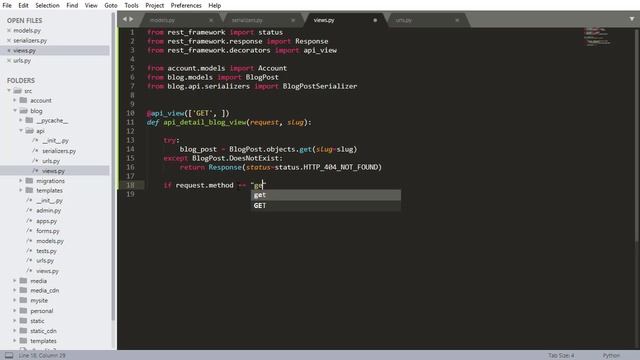Expand the media folder
Screen dimensions: 640x360
coord(15,281)
